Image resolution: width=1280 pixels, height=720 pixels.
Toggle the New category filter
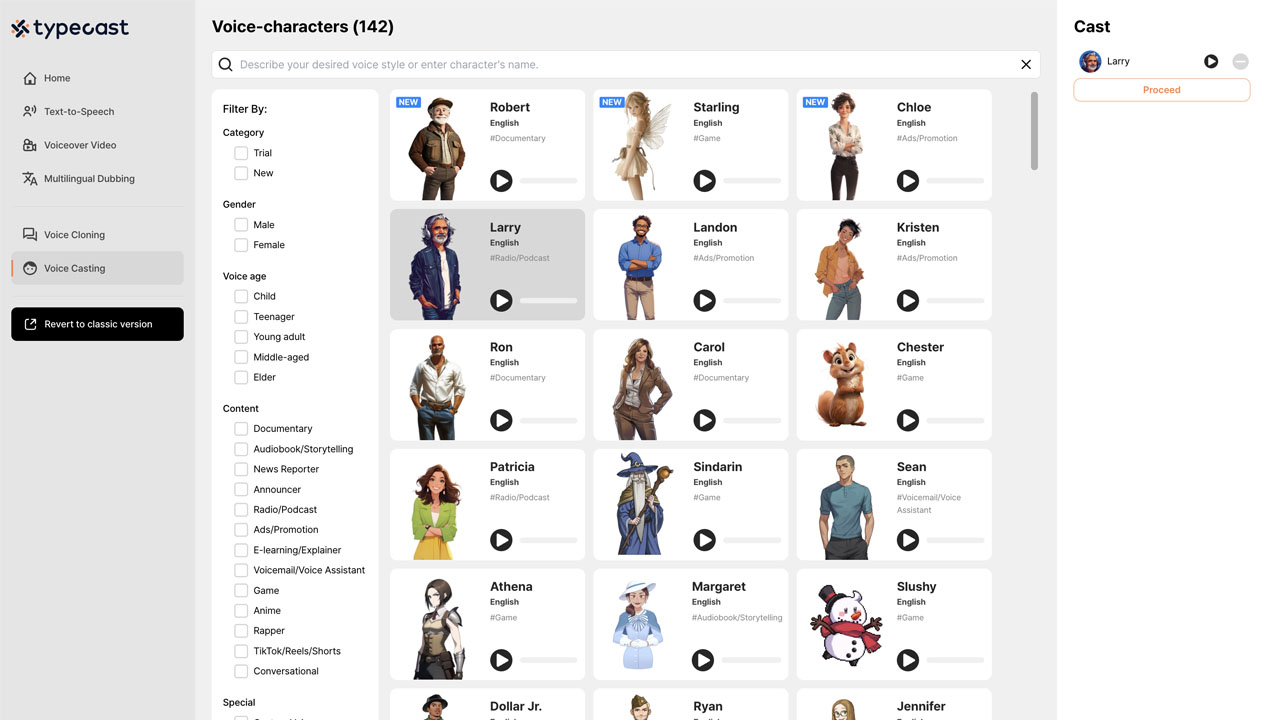241,173
